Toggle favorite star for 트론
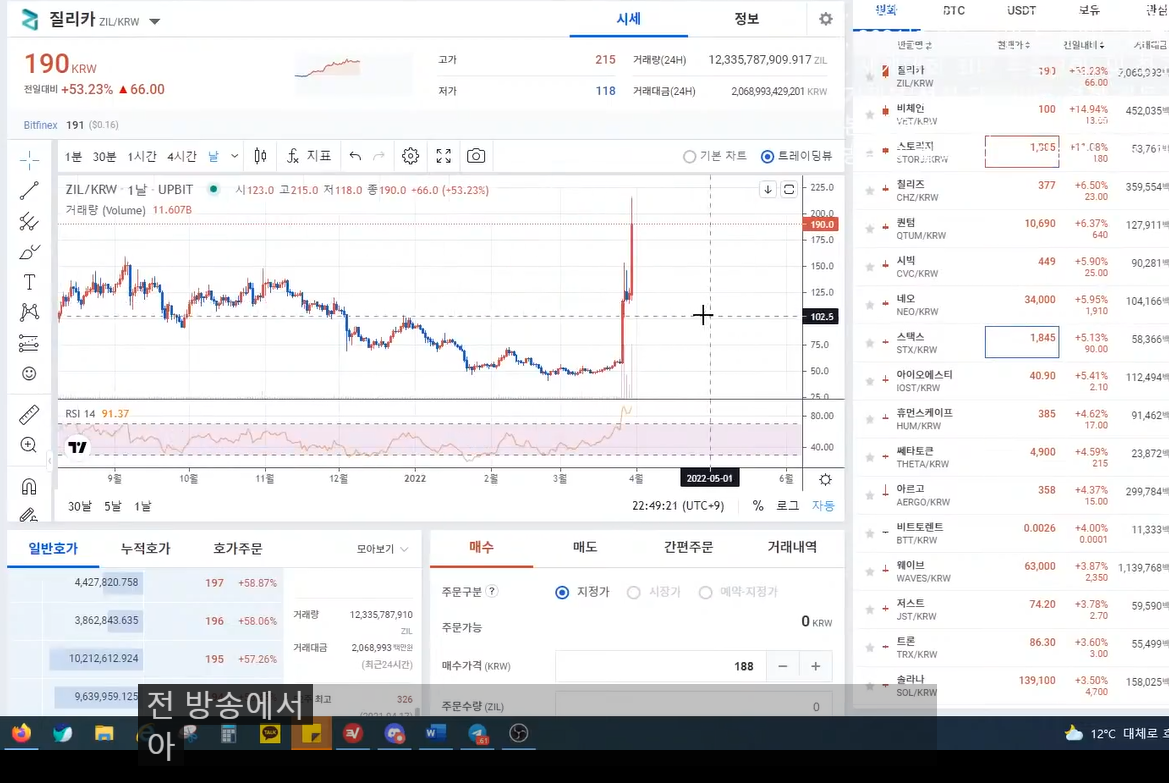Viewport: 1169px width, 783px height. (x=869, y=647)
